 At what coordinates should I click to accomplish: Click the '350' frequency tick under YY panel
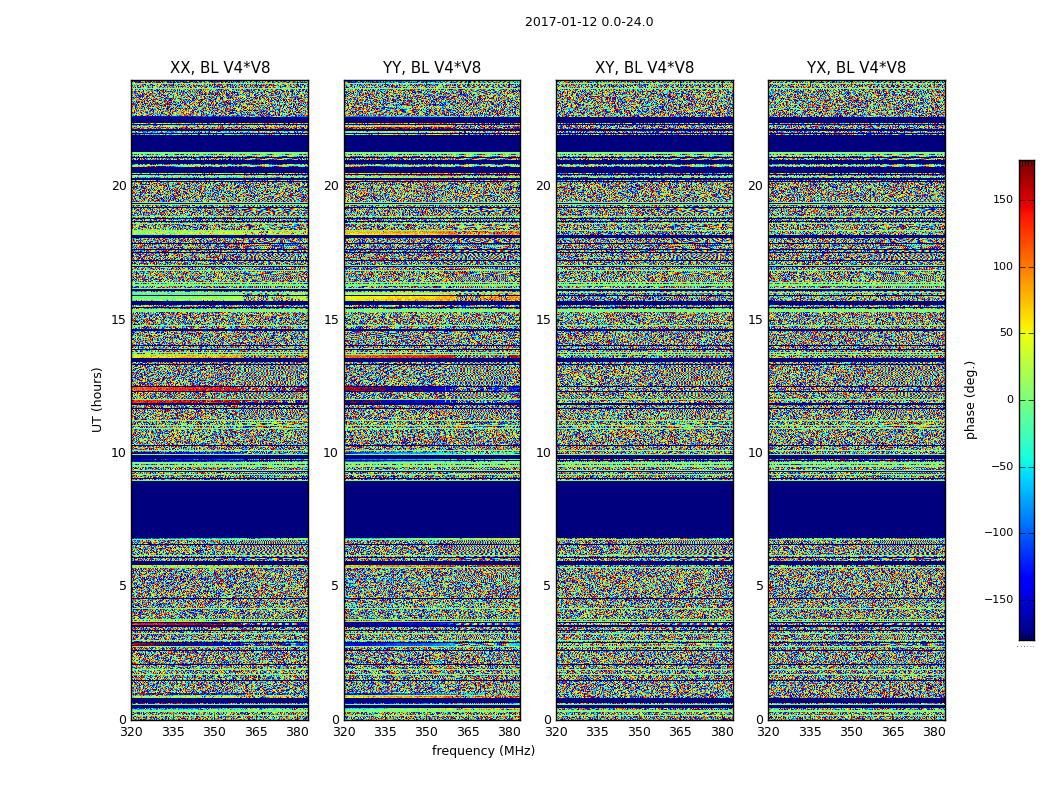(427, 732)
